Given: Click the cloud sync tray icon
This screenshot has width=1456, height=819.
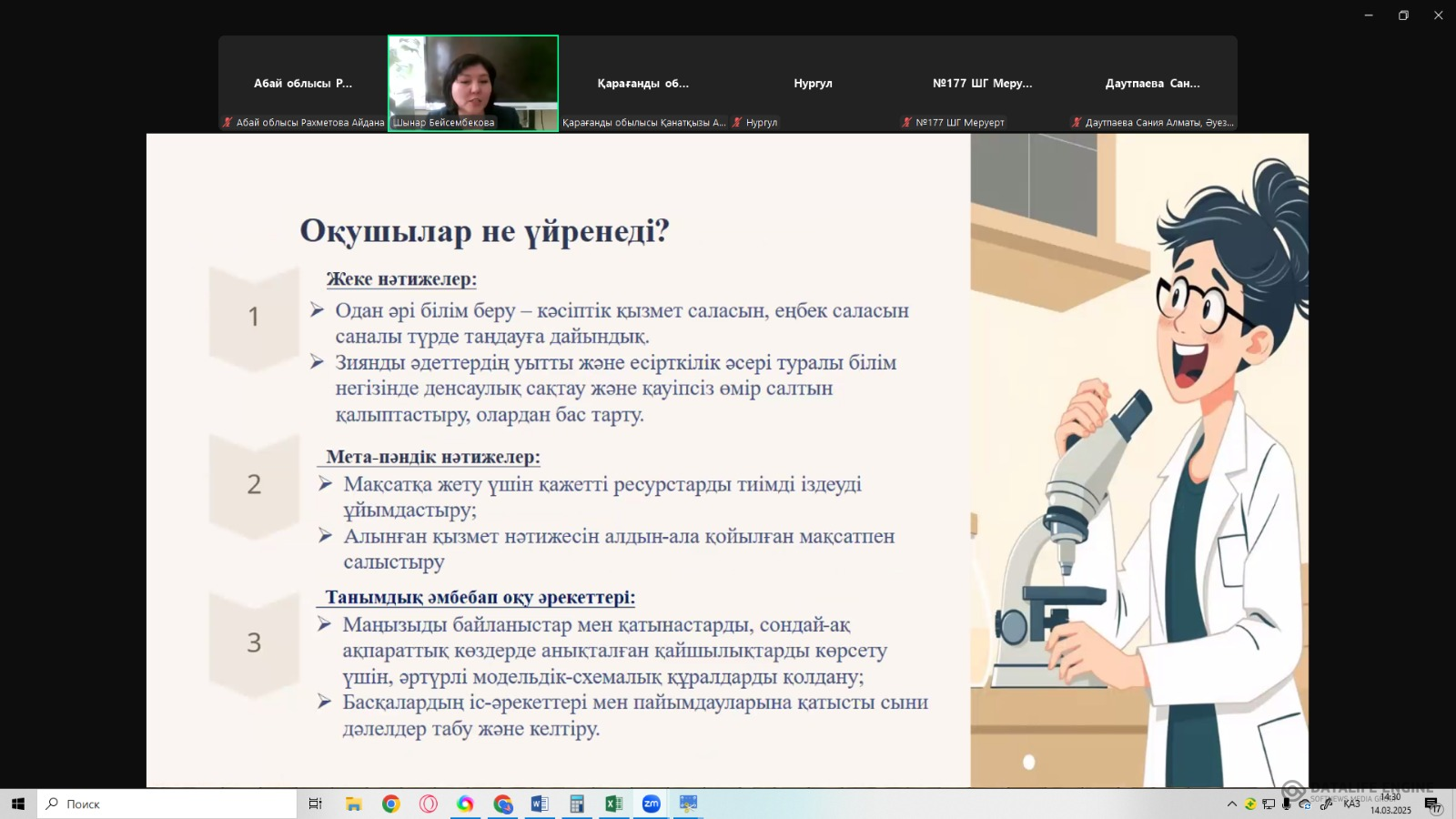Looking at the screenshot, I should [1305, 804].
